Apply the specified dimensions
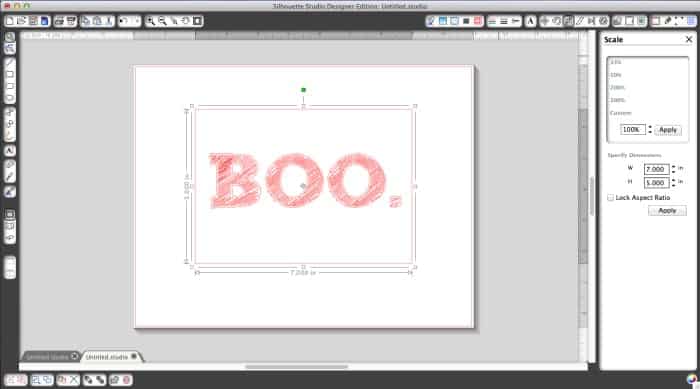Viewport: 700px width, 389px height. pyautogui.click(x=667, y=210)
